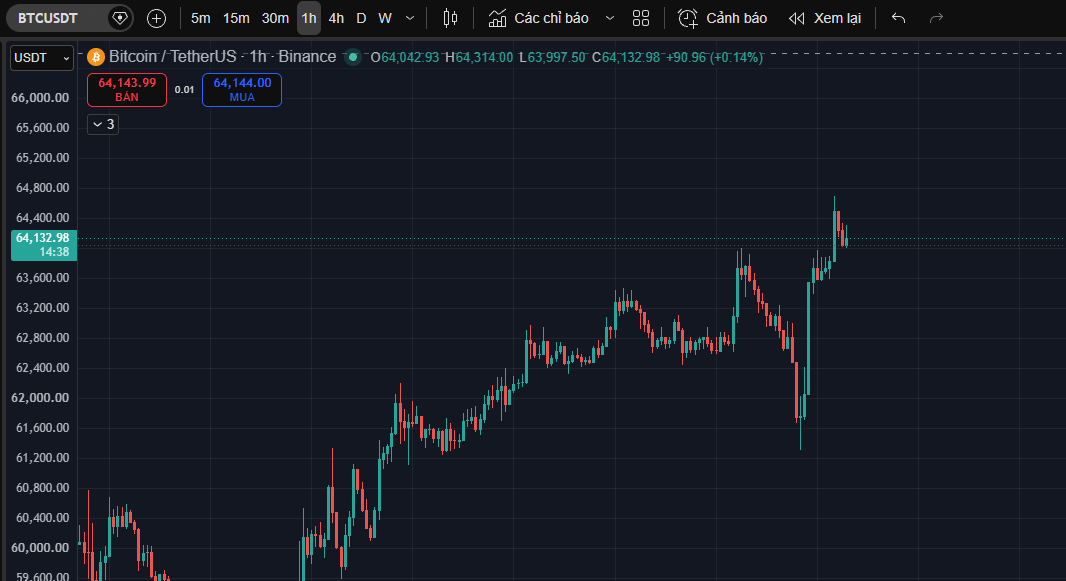Create an alert with Cảnh báo
The height and width of the screenshot is (581, 1066).
pyautogui.click(x=723, y=18)
